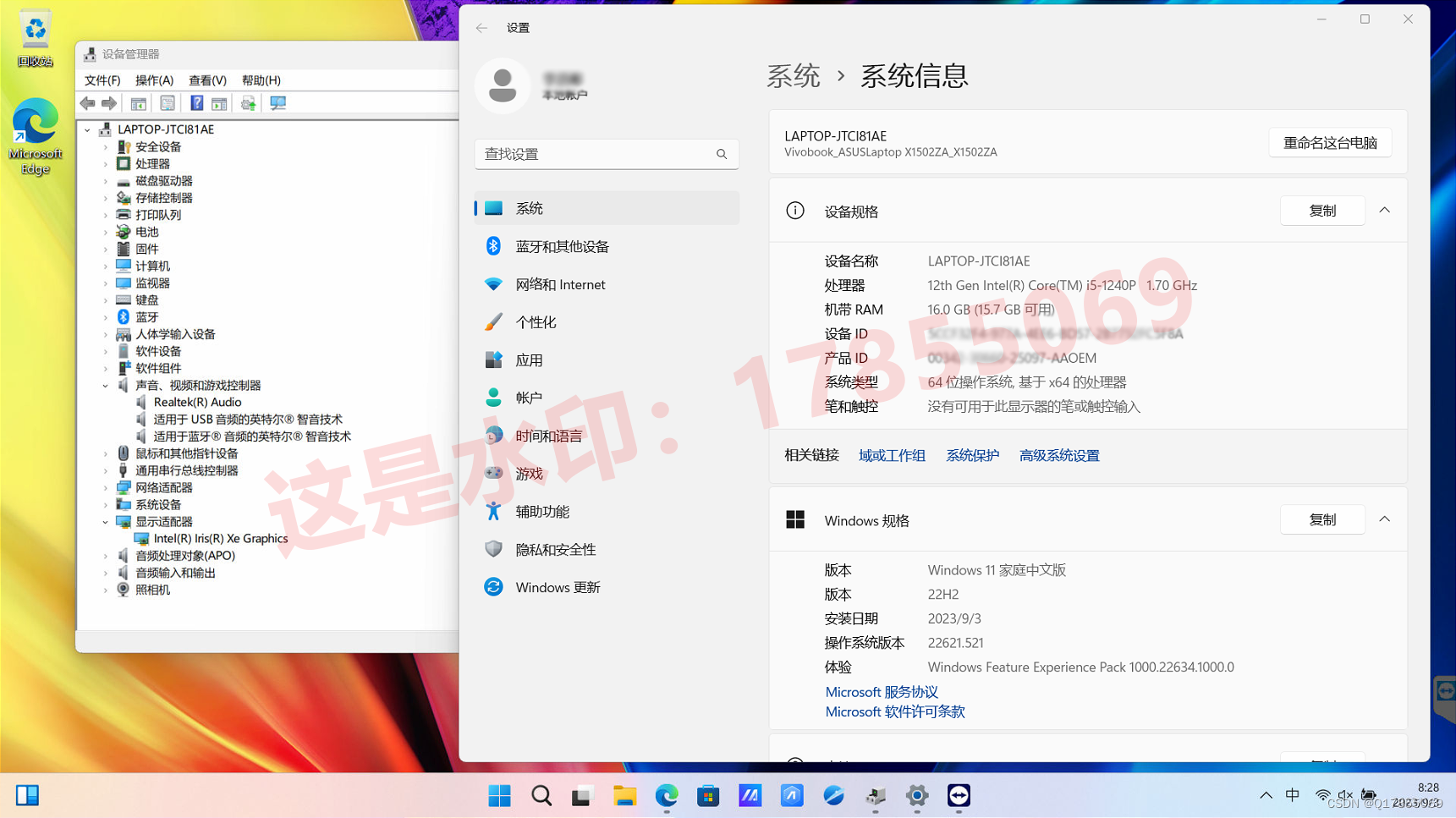Viewport: 1456px width, 818px height.
Task: Click the back arrow in Device Manager toolbar
Action: (x=87, y=103)
